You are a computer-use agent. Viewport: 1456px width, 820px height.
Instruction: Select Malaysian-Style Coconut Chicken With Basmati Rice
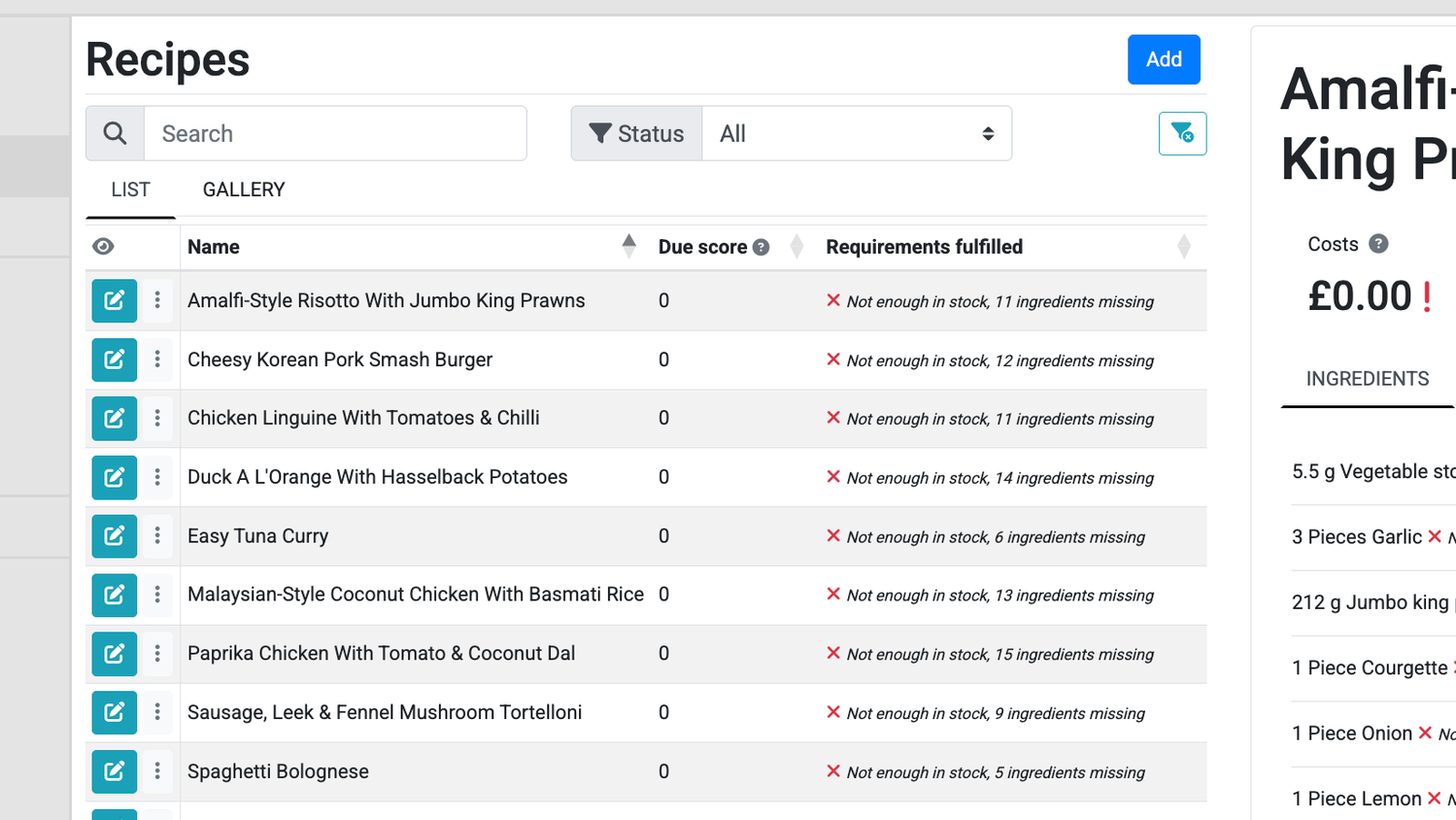416,595
